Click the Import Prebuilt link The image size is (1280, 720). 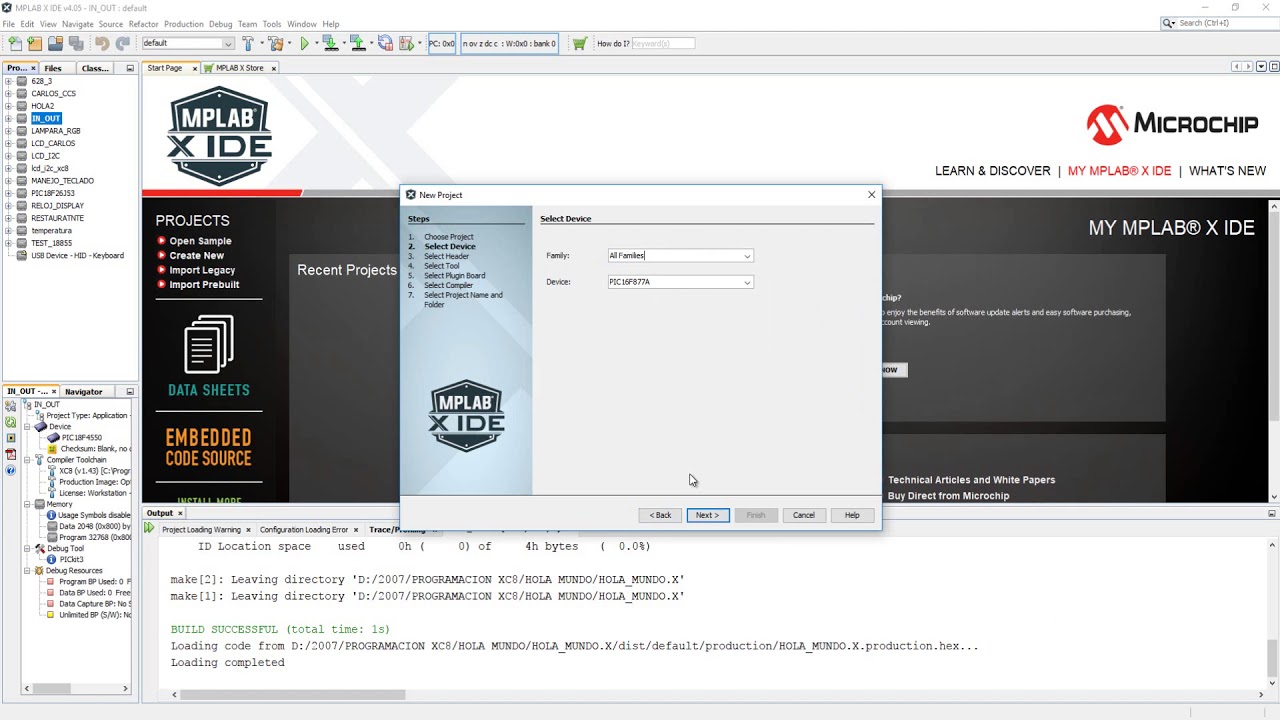(x=204, y=285)
